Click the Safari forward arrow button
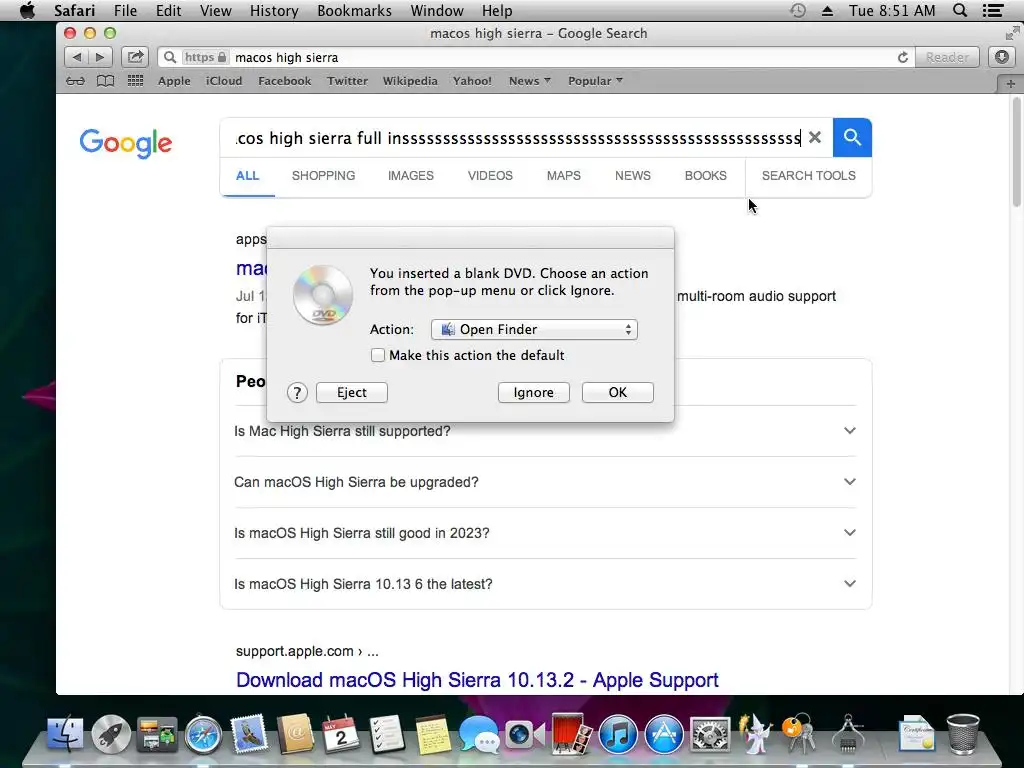This screenshot has width=1024, height=768. (x=101, y=57)
